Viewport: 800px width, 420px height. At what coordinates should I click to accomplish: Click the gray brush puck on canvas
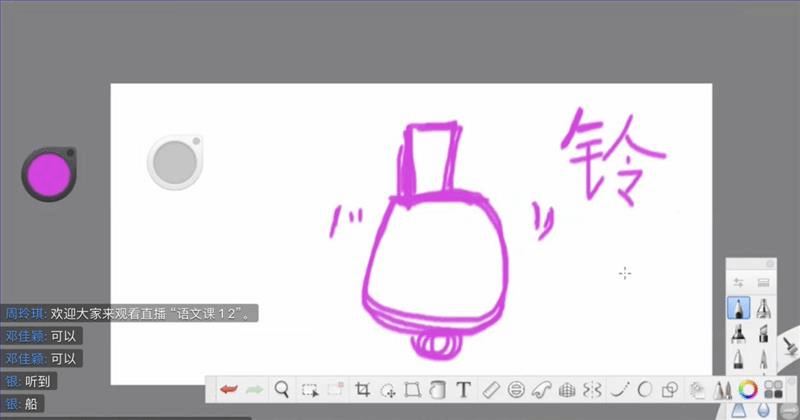coord(176,161)
